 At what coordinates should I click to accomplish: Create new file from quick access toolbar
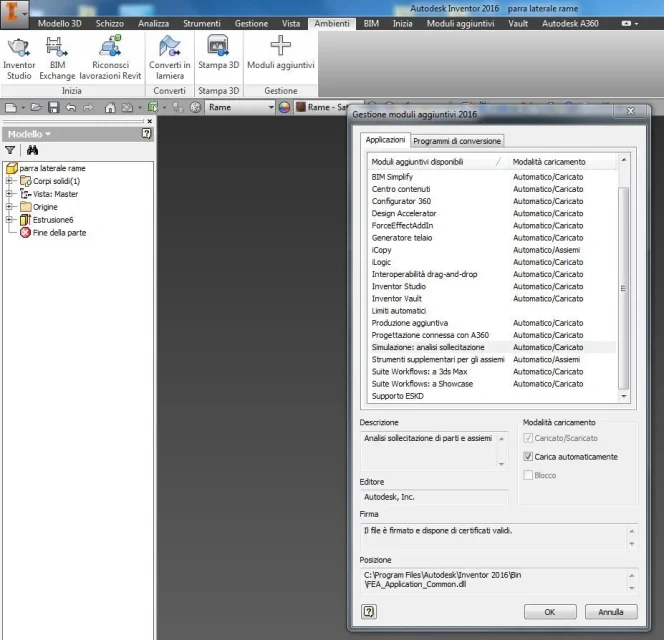(x=11, y=108)
